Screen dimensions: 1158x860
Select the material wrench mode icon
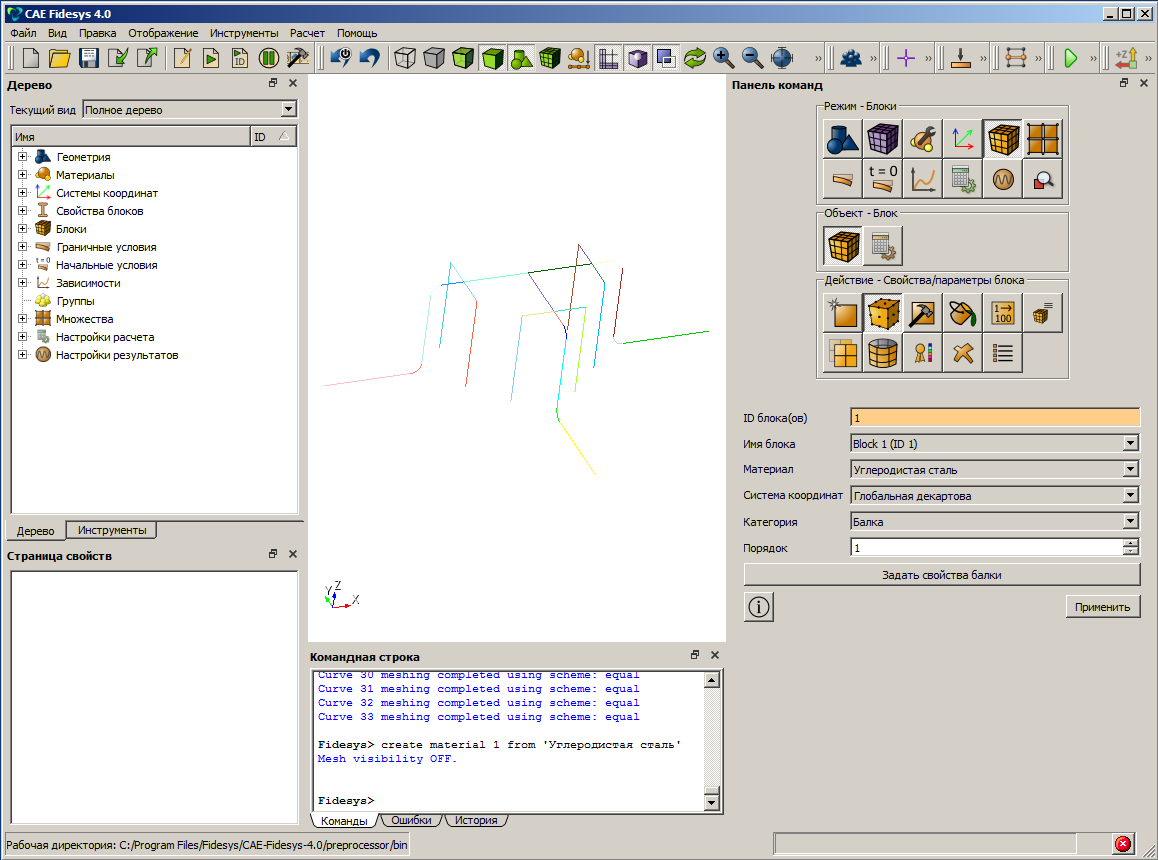pos(922,139)
